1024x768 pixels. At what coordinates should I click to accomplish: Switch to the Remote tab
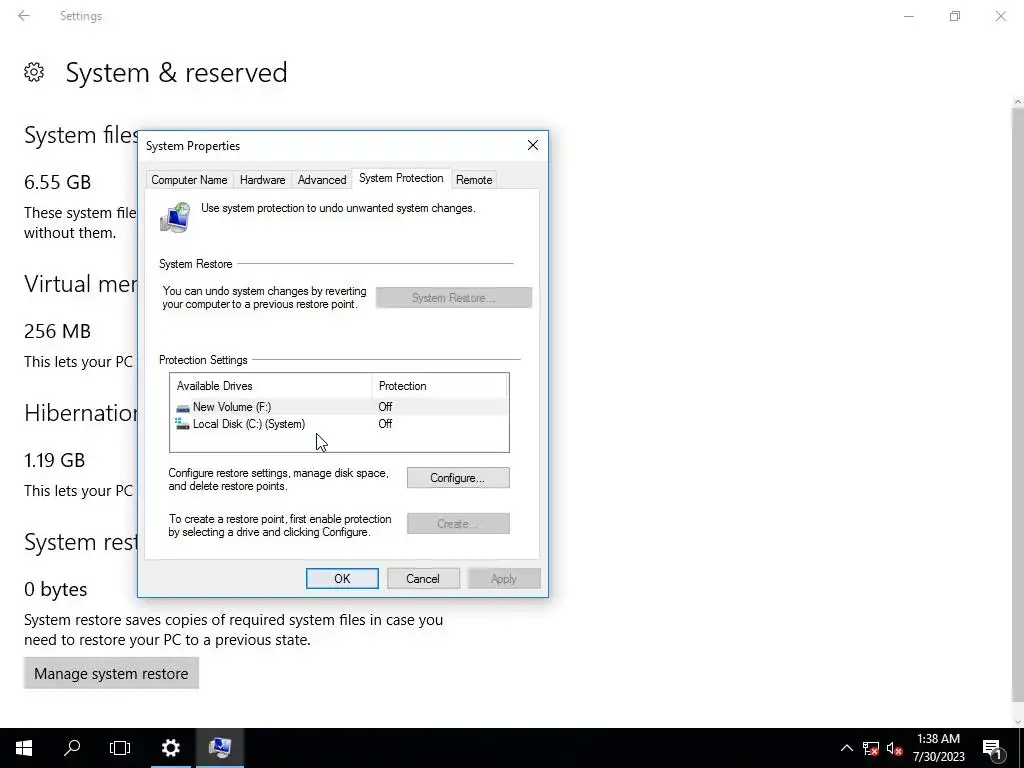point(474,180)
